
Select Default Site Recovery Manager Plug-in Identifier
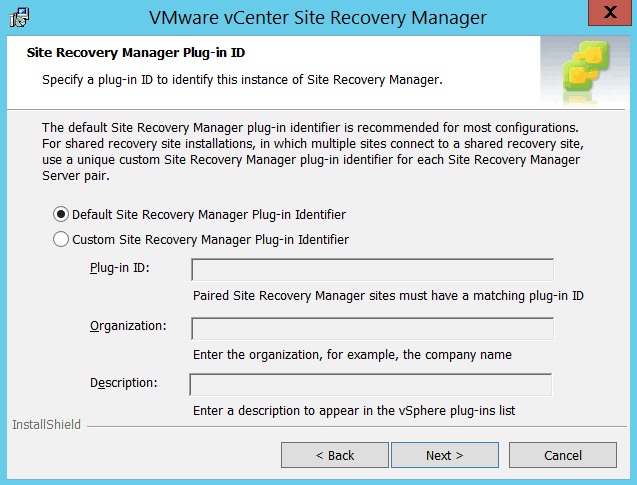(62, 214)
